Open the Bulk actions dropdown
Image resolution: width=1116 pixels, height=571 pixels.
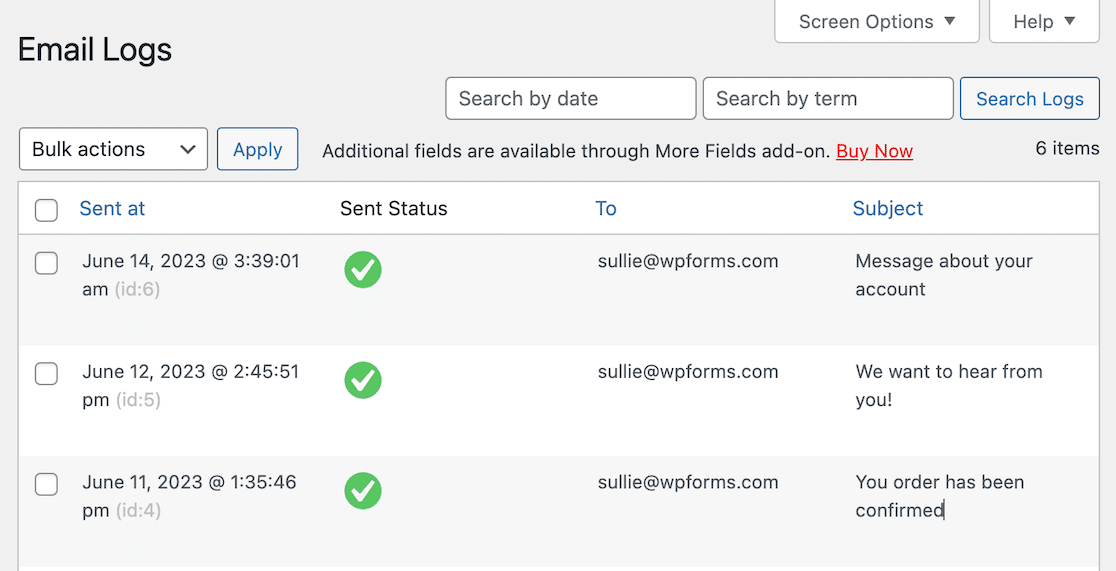click(113, 149)
